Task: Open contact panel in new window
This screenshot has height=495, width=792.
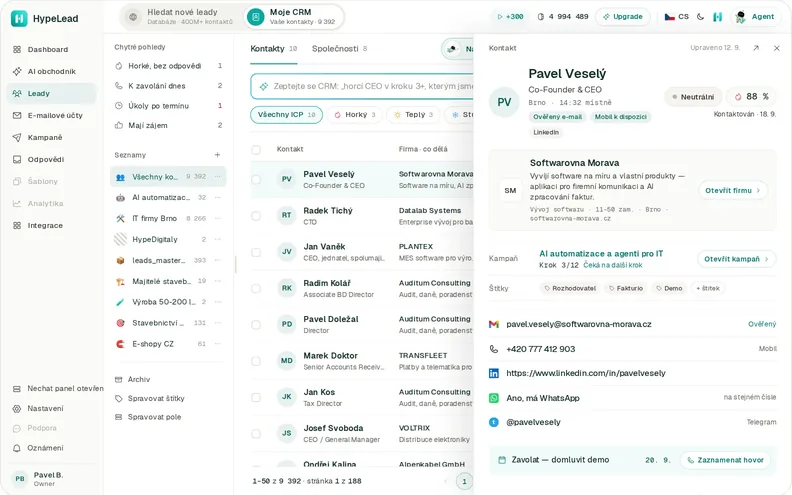Action: [x=756, y=48]
